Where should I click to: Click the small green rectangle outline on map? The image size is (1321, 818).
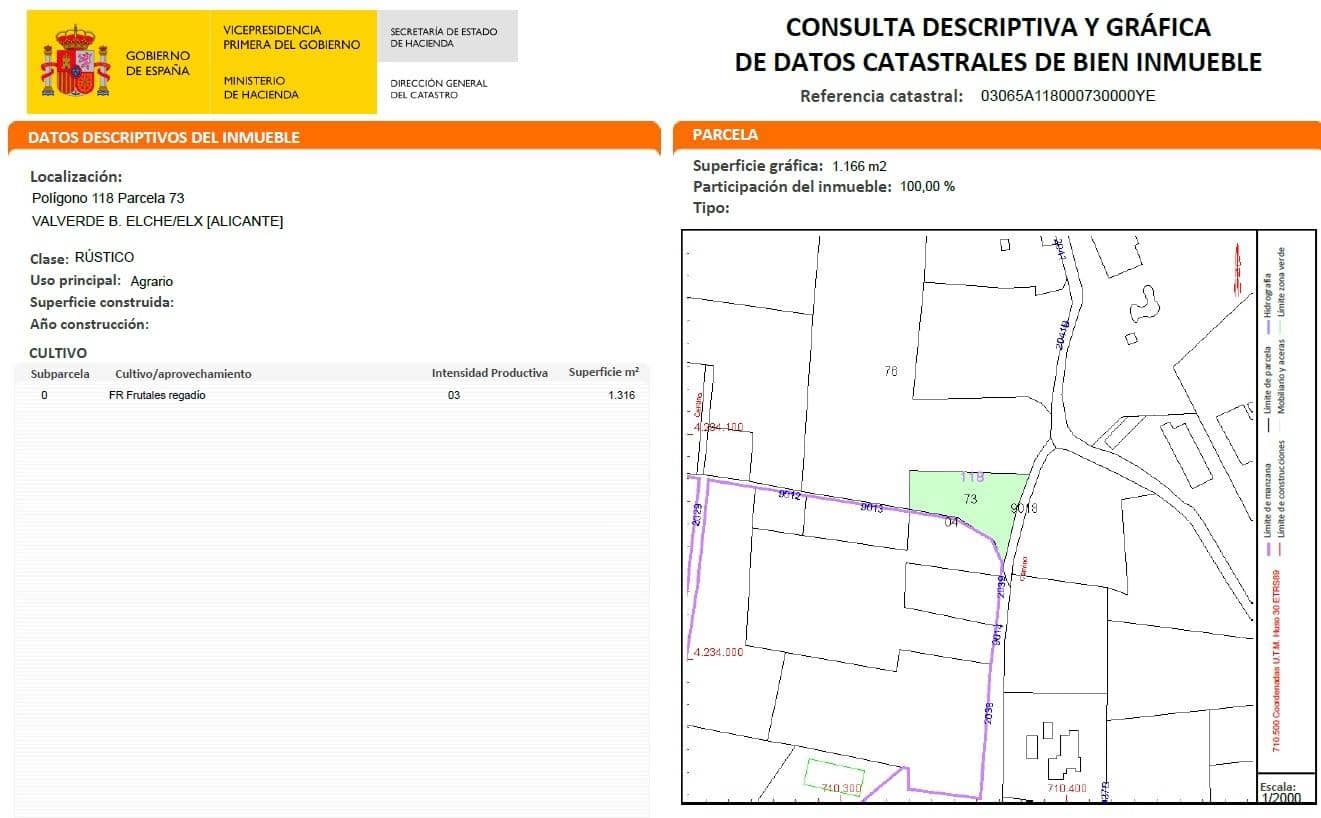834,778
